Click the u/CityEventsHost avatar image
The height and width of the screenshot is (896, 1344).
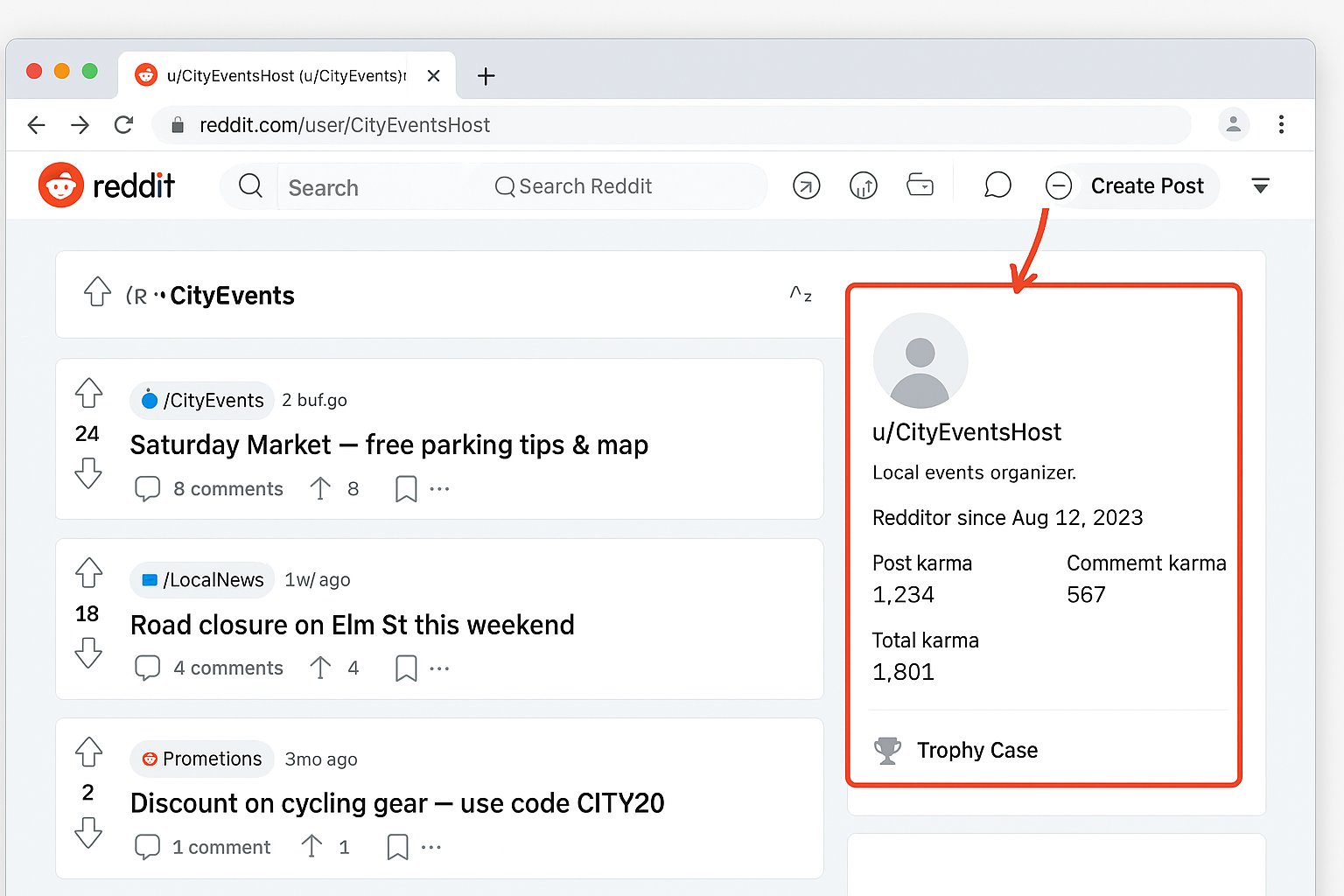920,360
